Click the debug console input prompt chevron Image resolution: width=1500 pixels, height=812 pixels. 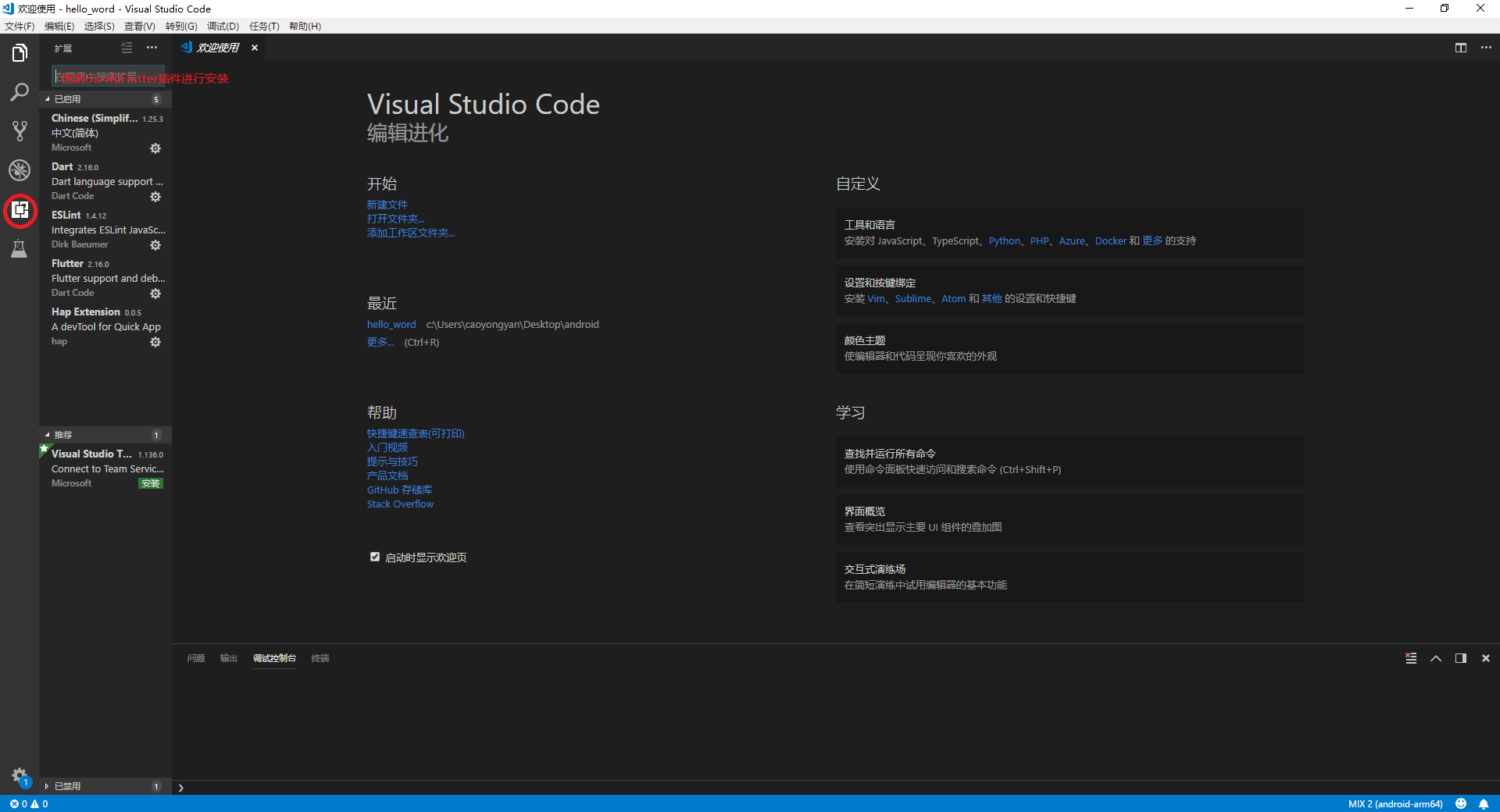[x=180, y=788]
